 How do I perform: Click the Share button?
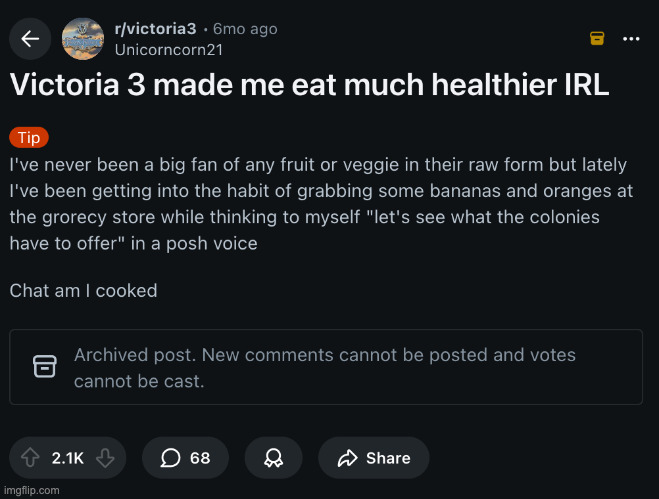click(374, 458)
